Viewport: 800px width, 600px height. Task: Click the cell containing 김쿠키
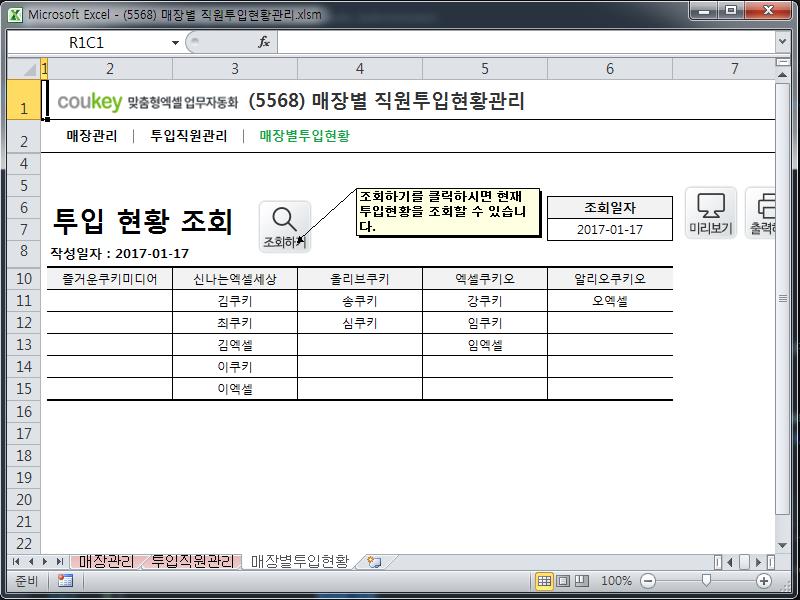(x=235, y=301)
